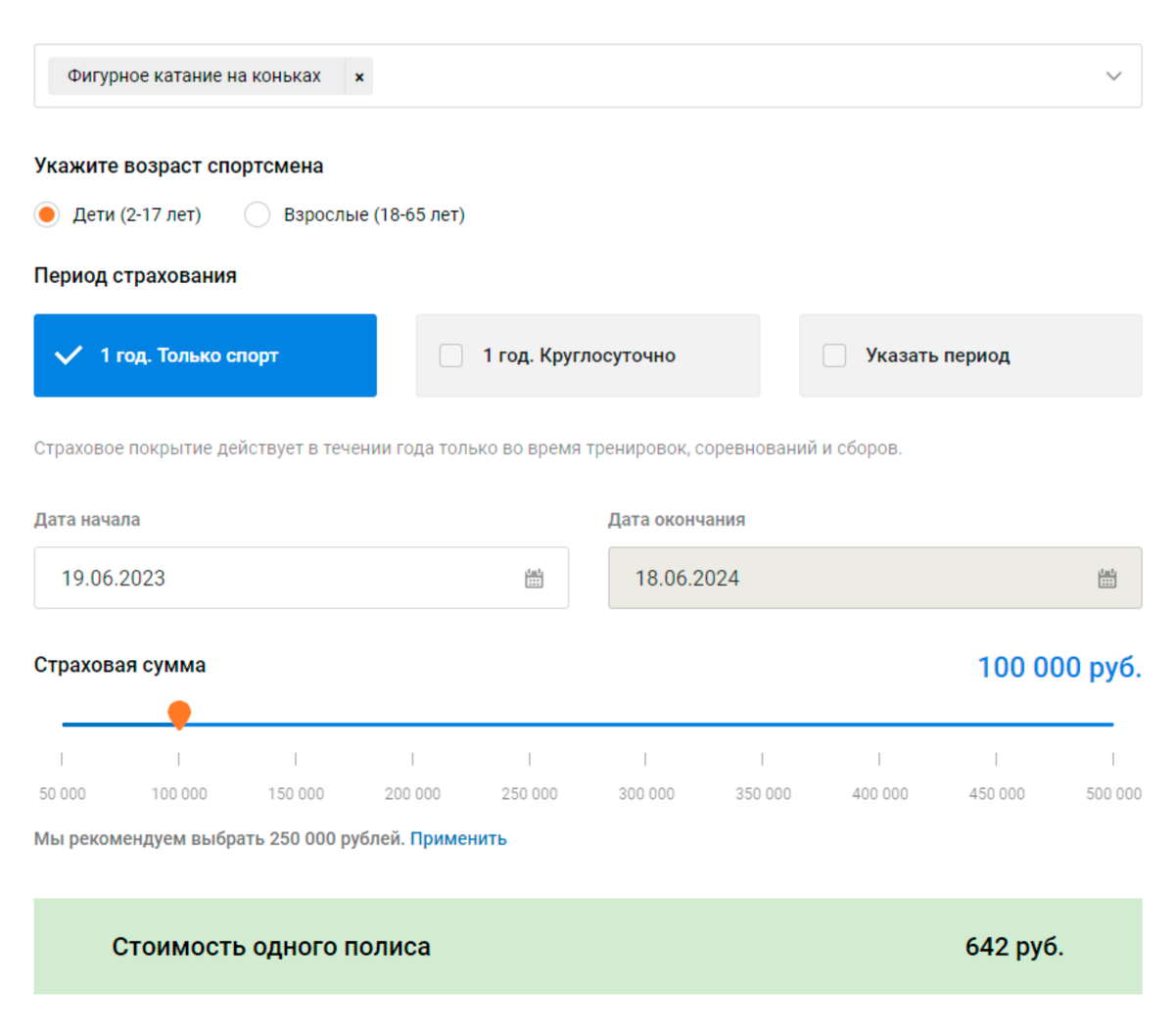The width and height of the screenshot is (1175, 1036).
Task: Open calendar for start date
Action: (534, 579)
